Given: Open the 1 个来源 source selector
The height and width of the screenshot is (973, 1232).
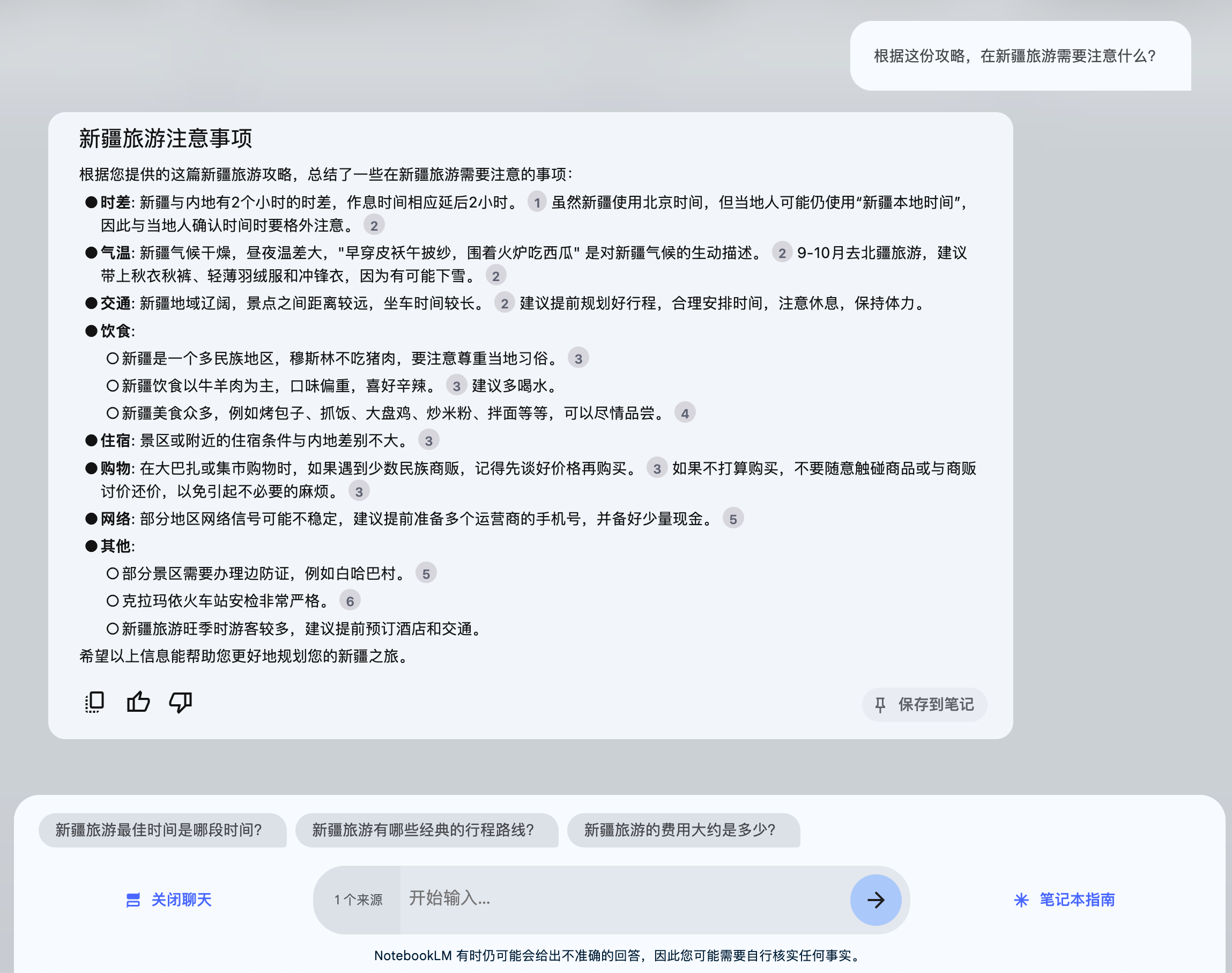Looking at the screenshot, I should (x=358, y=900).
